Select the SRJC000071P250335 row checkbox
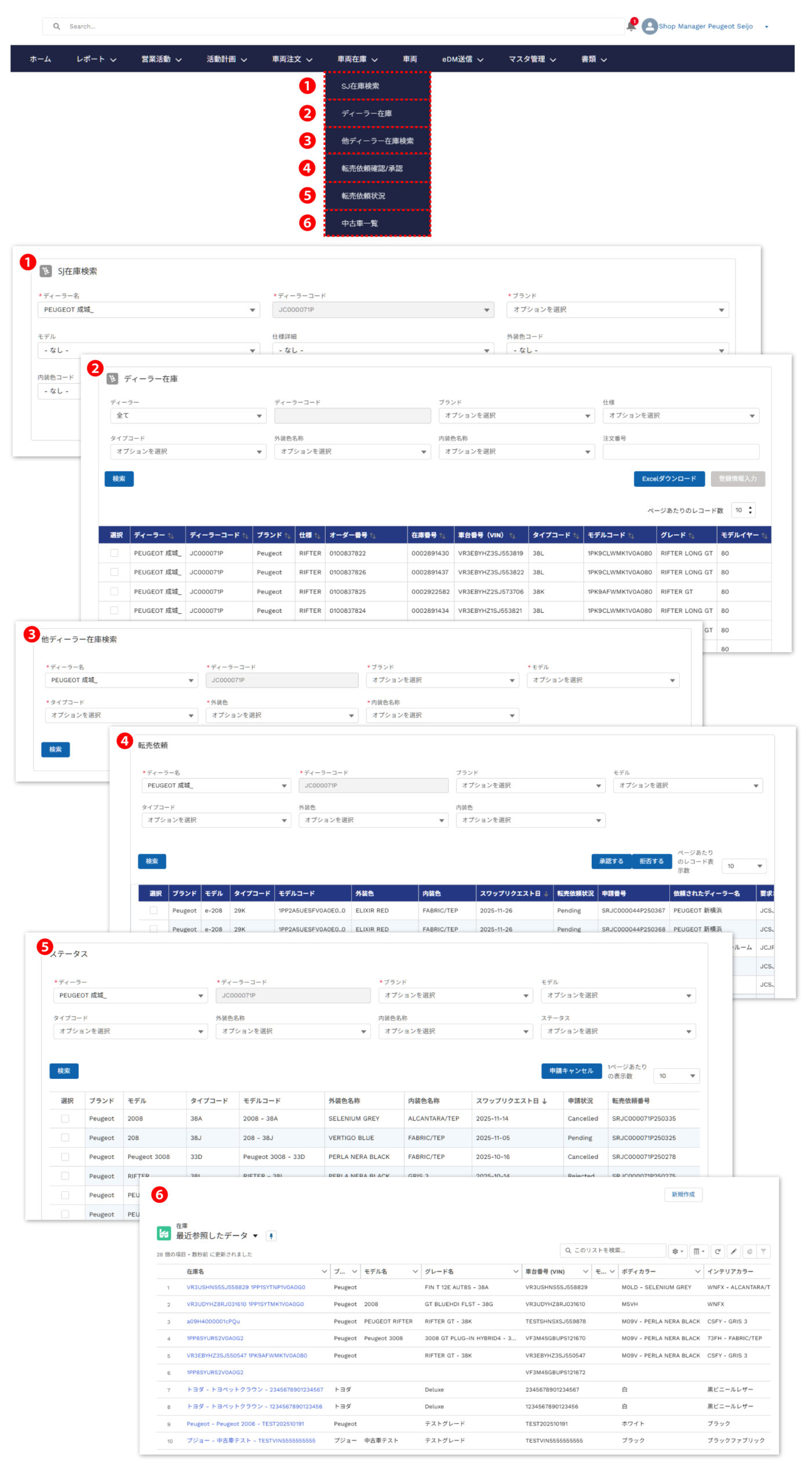The image size is (812, 1484). point(65,1118)
